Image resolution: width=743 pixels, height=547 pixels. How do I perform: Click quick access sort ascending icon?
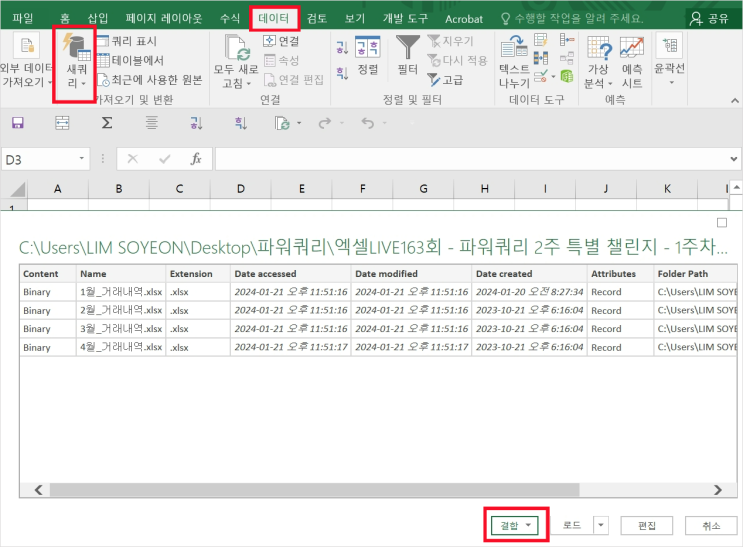(x=196, y=123)
